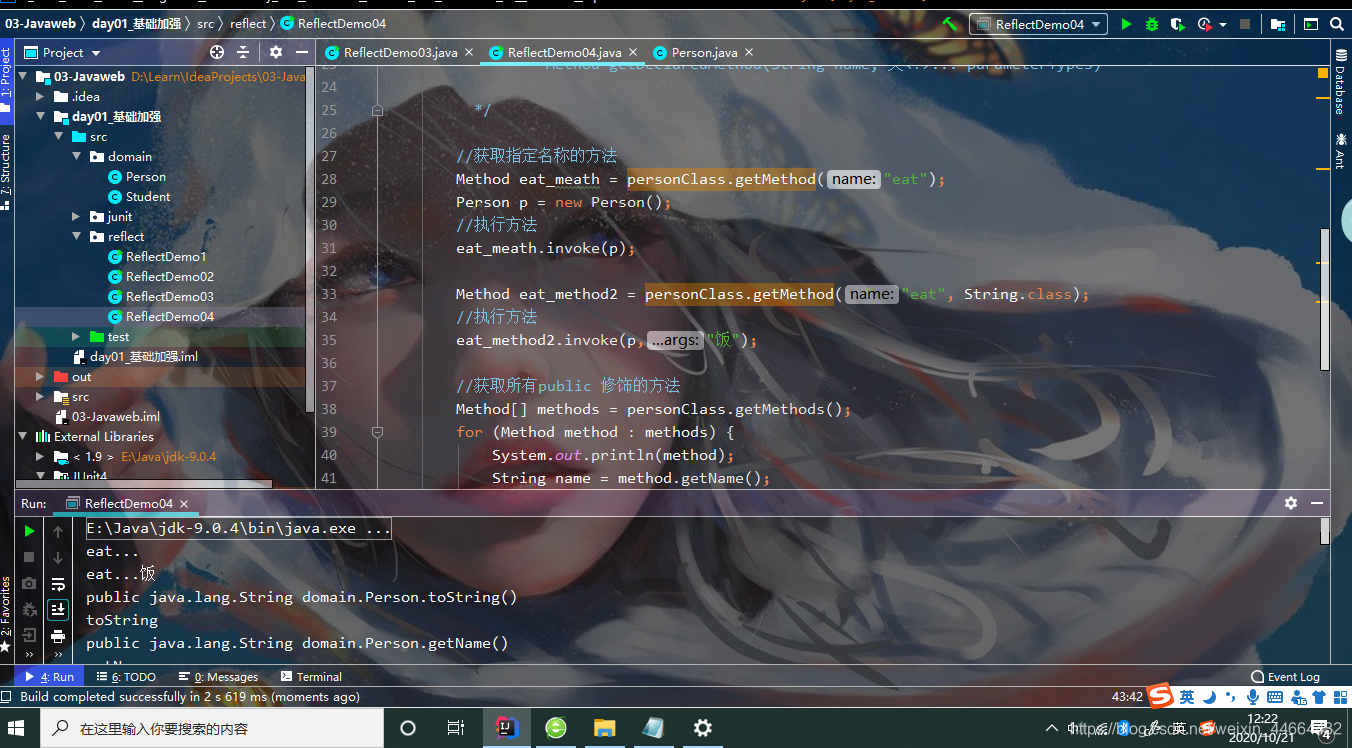Viewport: 1352px width, 748px height.
Task: Print the console output
Action: [x=58, y=635]
